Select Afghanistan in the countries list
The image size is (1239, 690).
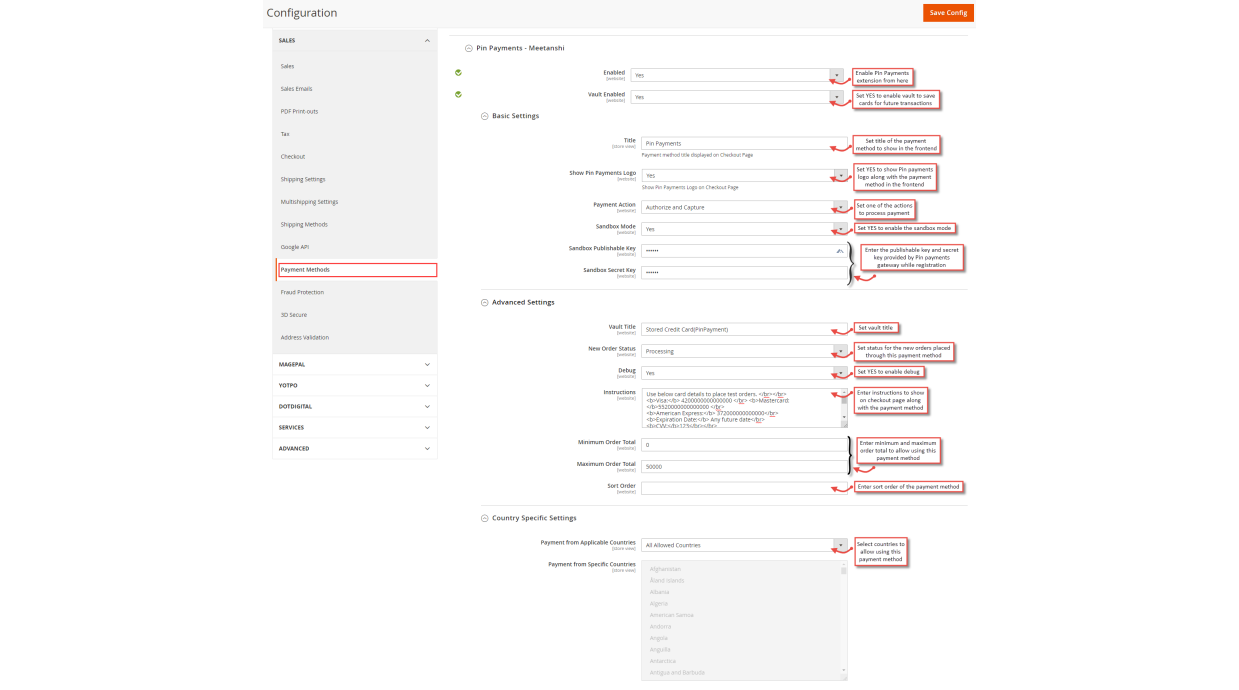(665, 569)
